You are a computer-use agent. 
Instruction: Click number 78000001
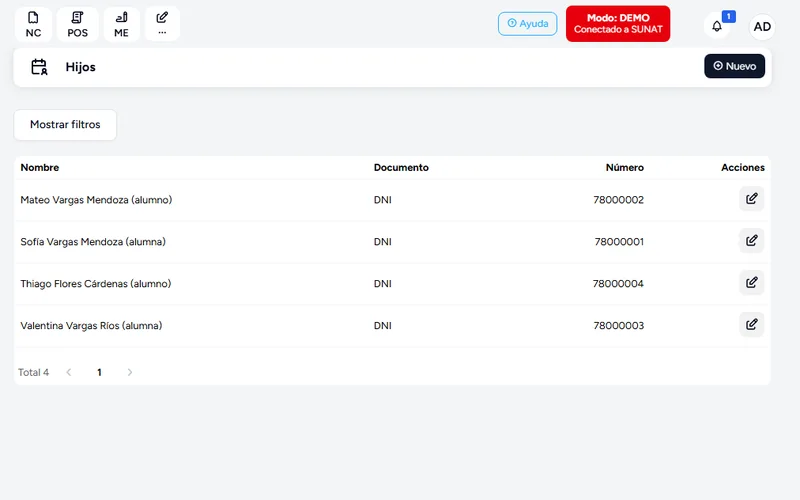coord(619,242)
